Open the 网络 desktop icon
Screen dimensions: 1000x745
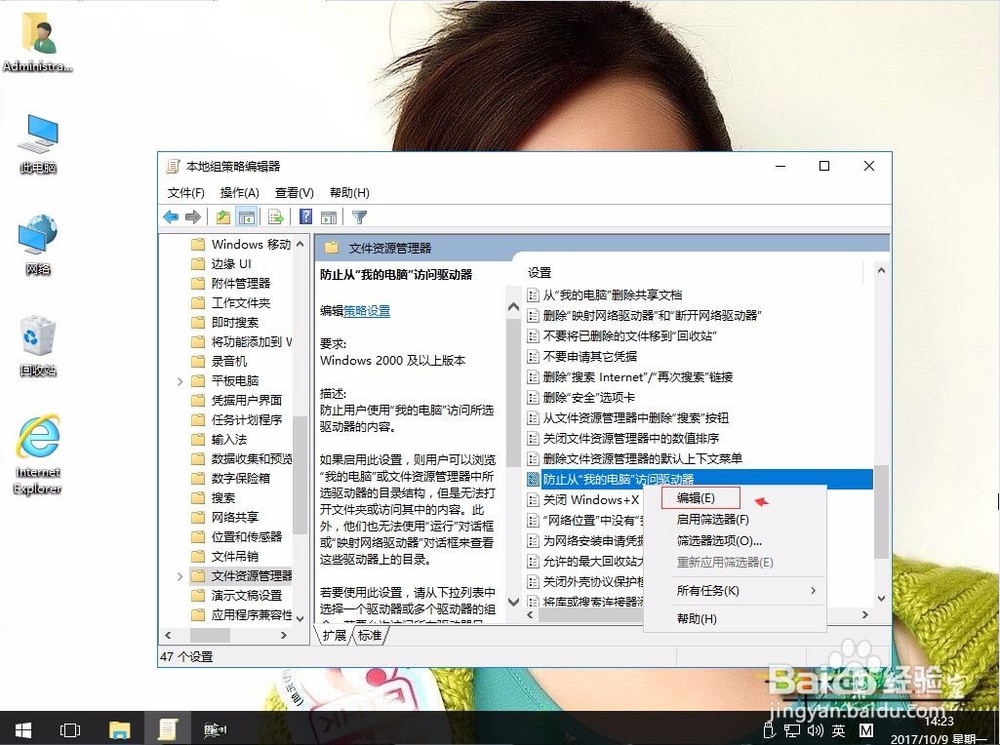[x=38, y=245]
